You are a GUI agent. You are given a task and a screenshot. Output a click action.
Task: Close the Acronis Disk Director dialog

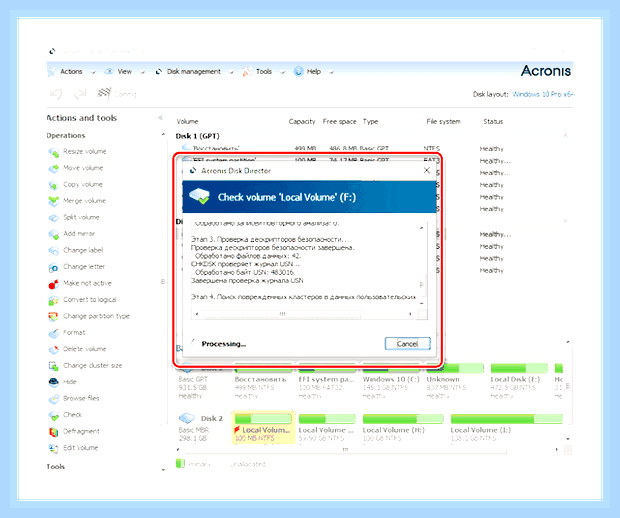427,170
